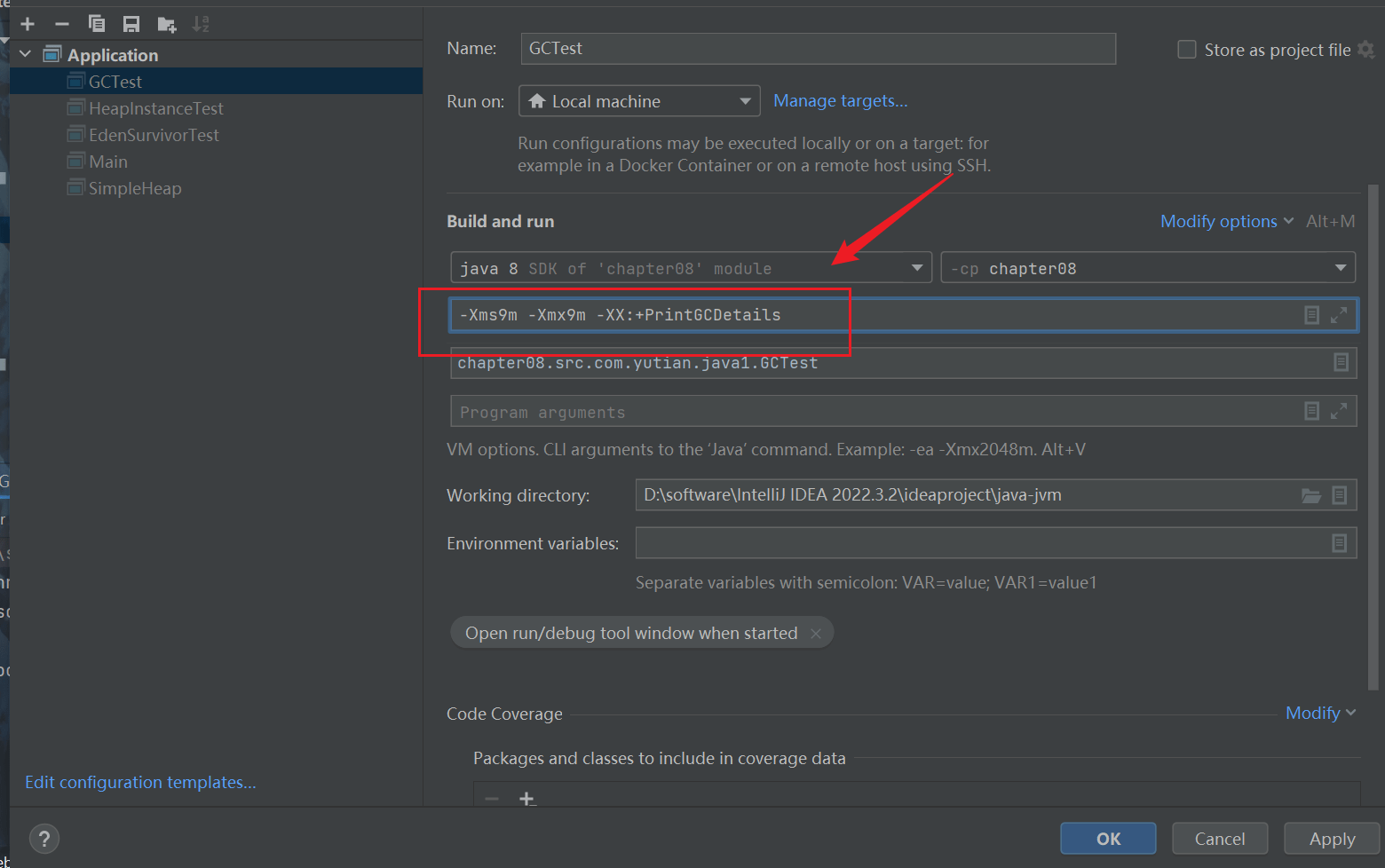This screenshot has height=868, width=1385.
Task: Expand the VM options field editor
Action: point(1339,315)
